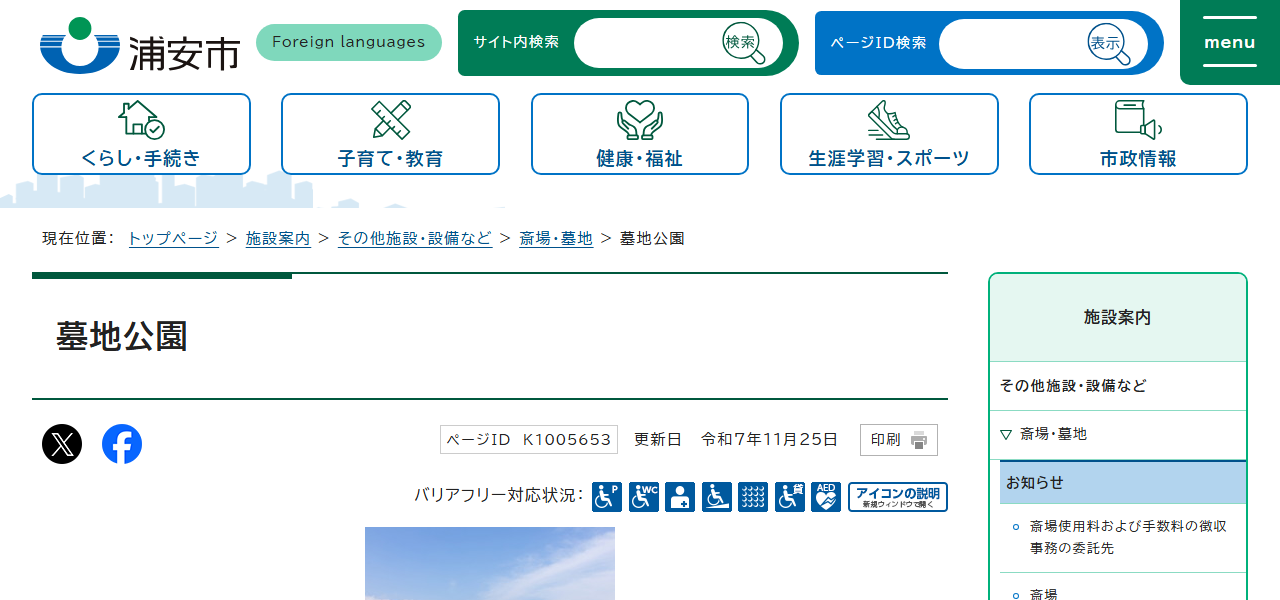Screen dimensions: 1280x600
Task: Open the 市政情報 category
Action: point(1138,134)
